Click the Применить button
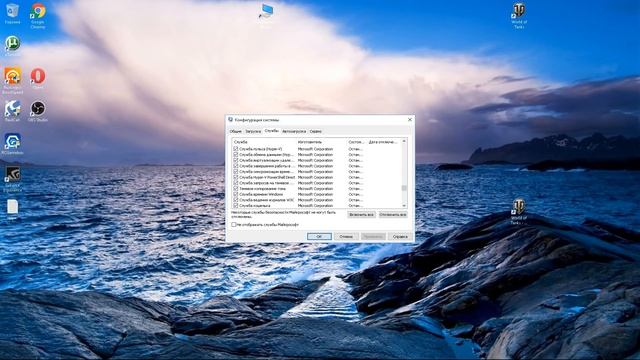The image size is (640, 360). 373,236
